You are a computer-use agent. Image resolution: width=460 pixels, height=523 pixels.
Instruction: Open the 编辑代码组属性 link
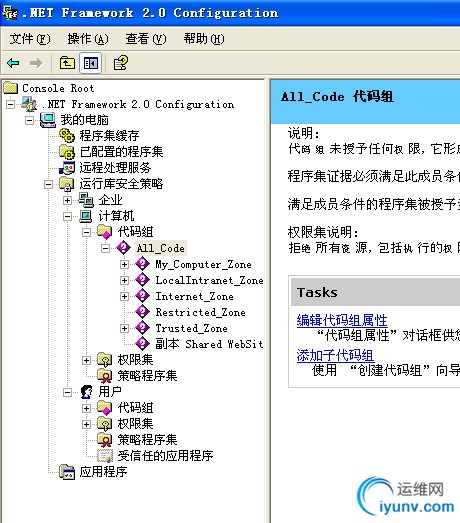point(342,320)
